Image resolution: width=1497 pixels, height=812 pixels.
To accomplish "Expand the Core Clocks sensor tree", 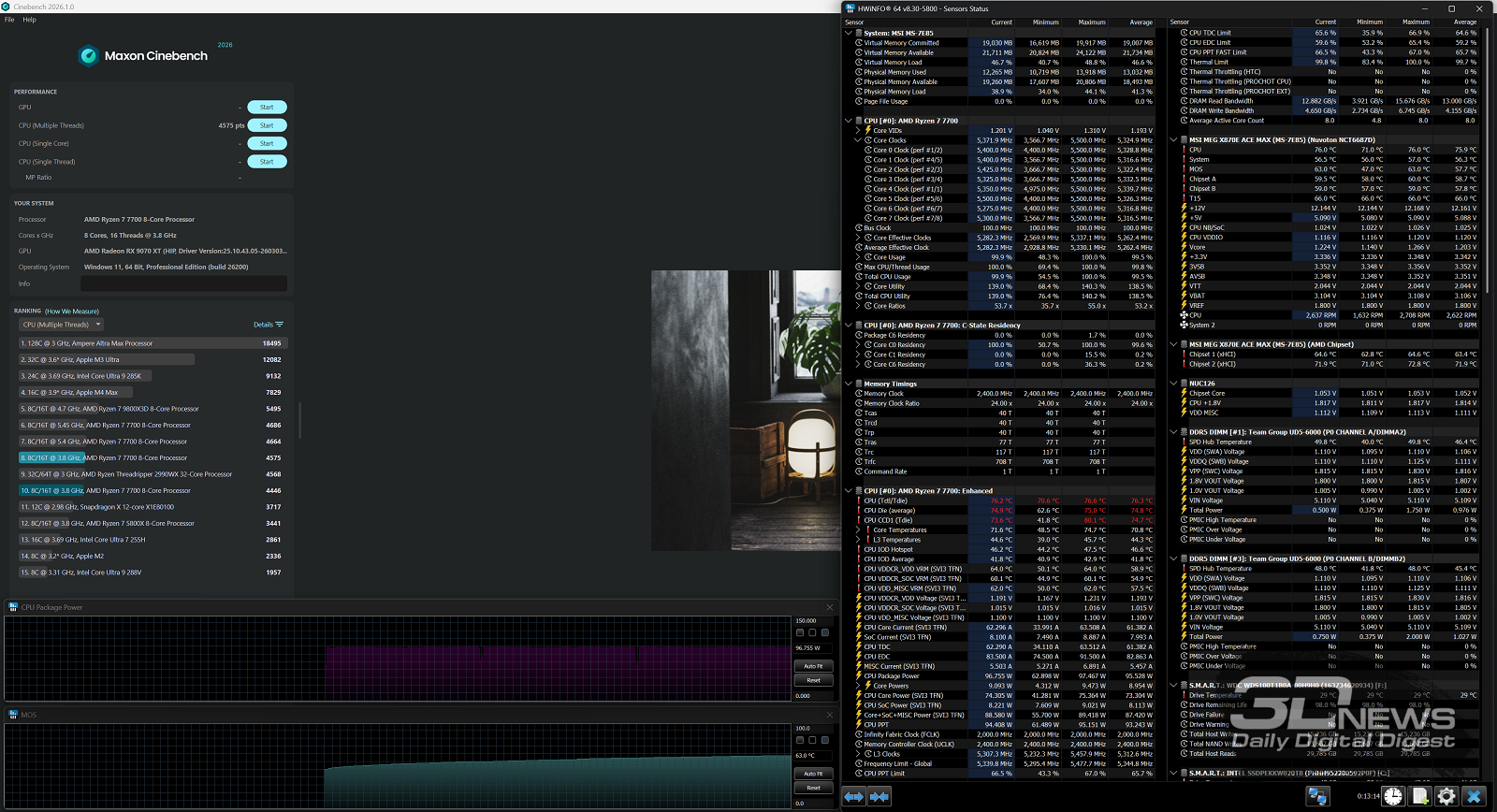I will click(x=858, y=140).
